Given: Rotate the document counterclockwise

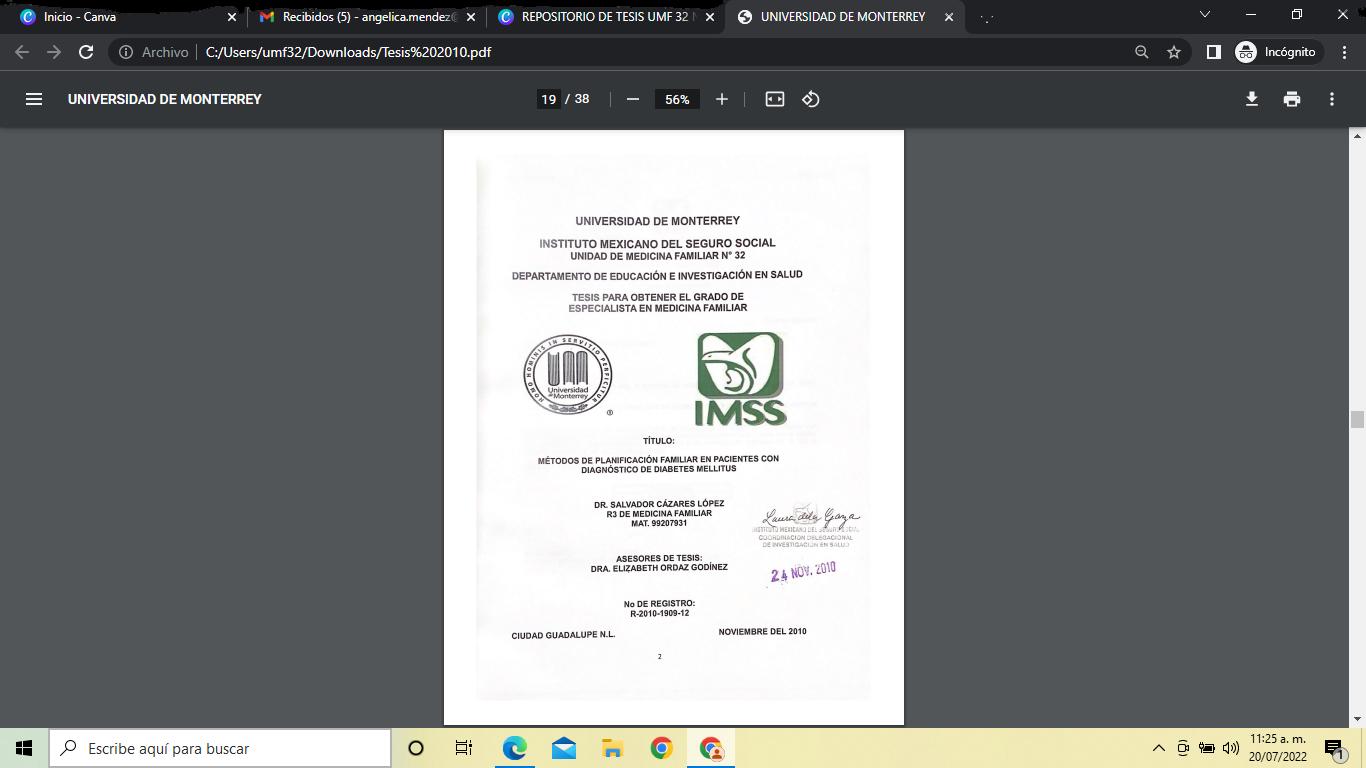Looking at the screenshot, I should point(811,99).
